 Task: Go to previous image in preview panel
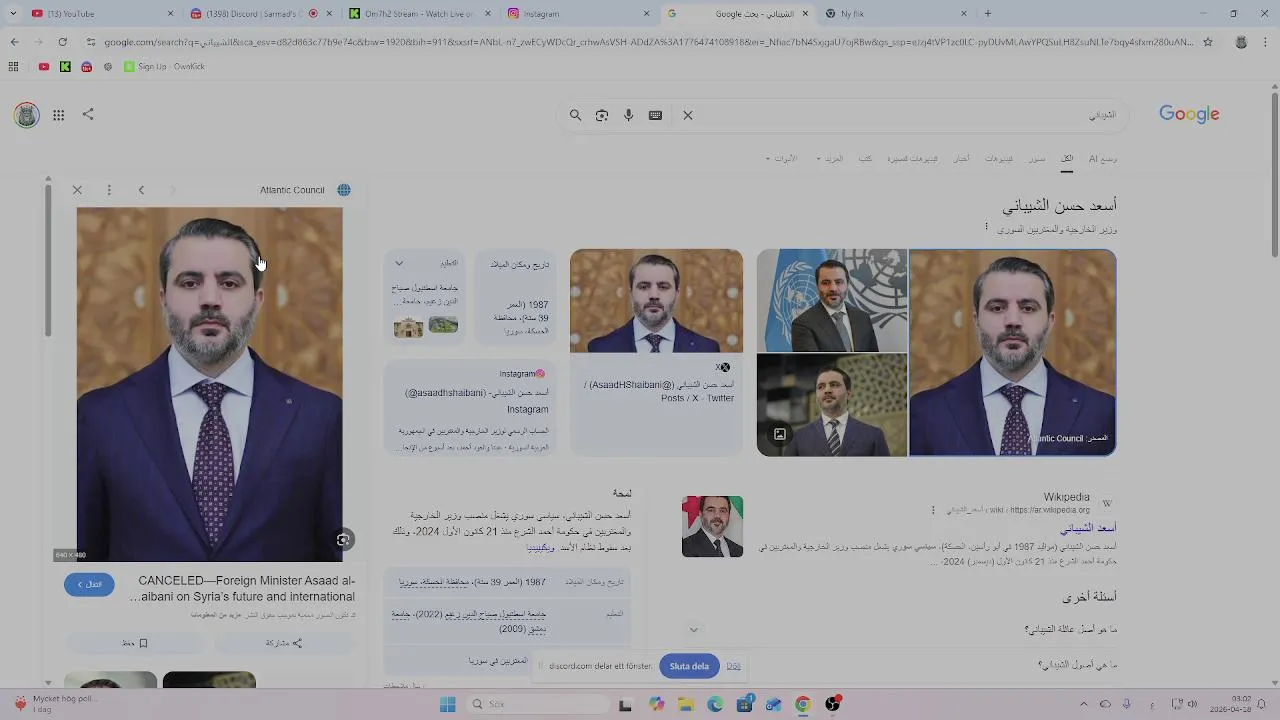point(141,190)
